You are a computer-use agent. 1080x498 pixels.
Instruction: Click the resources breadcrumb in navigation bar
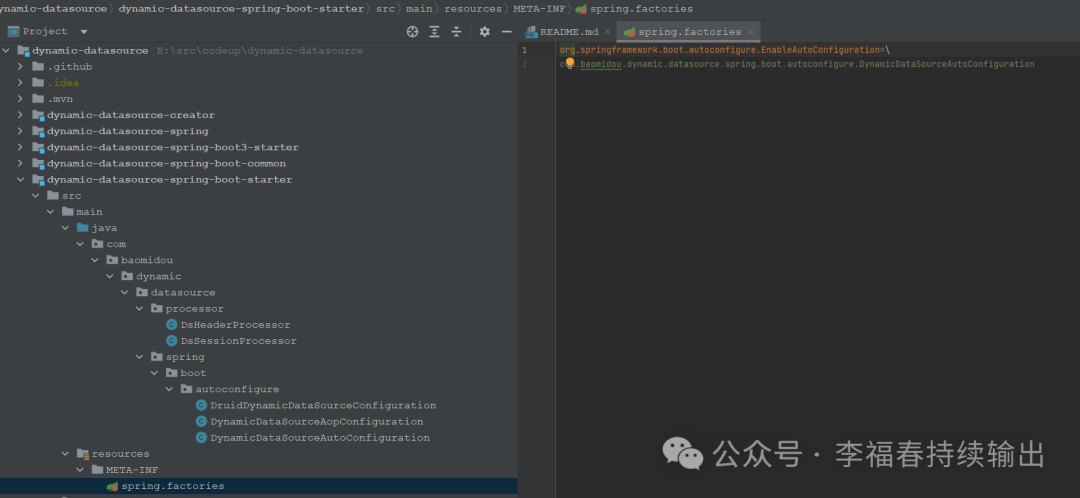[472, 9]
